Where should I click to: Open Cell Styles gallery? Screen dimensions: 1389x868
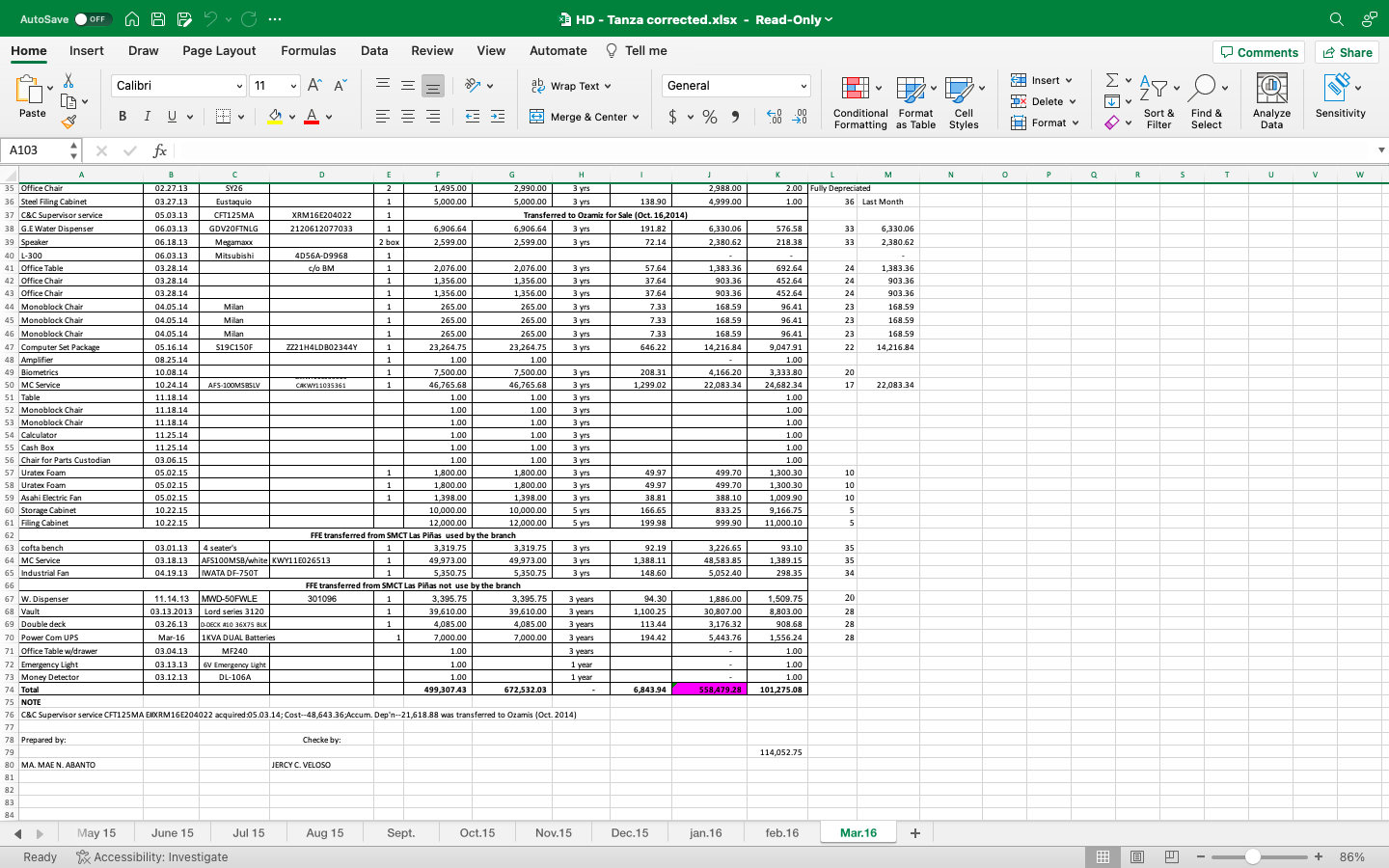tap(964, 102)
